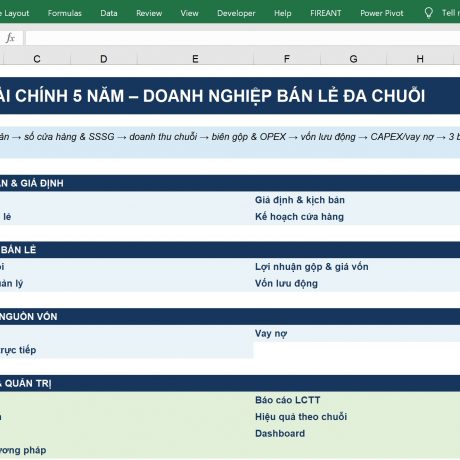Select column G header
Screen dimensions: 460x460
click(x=353, y=59)
